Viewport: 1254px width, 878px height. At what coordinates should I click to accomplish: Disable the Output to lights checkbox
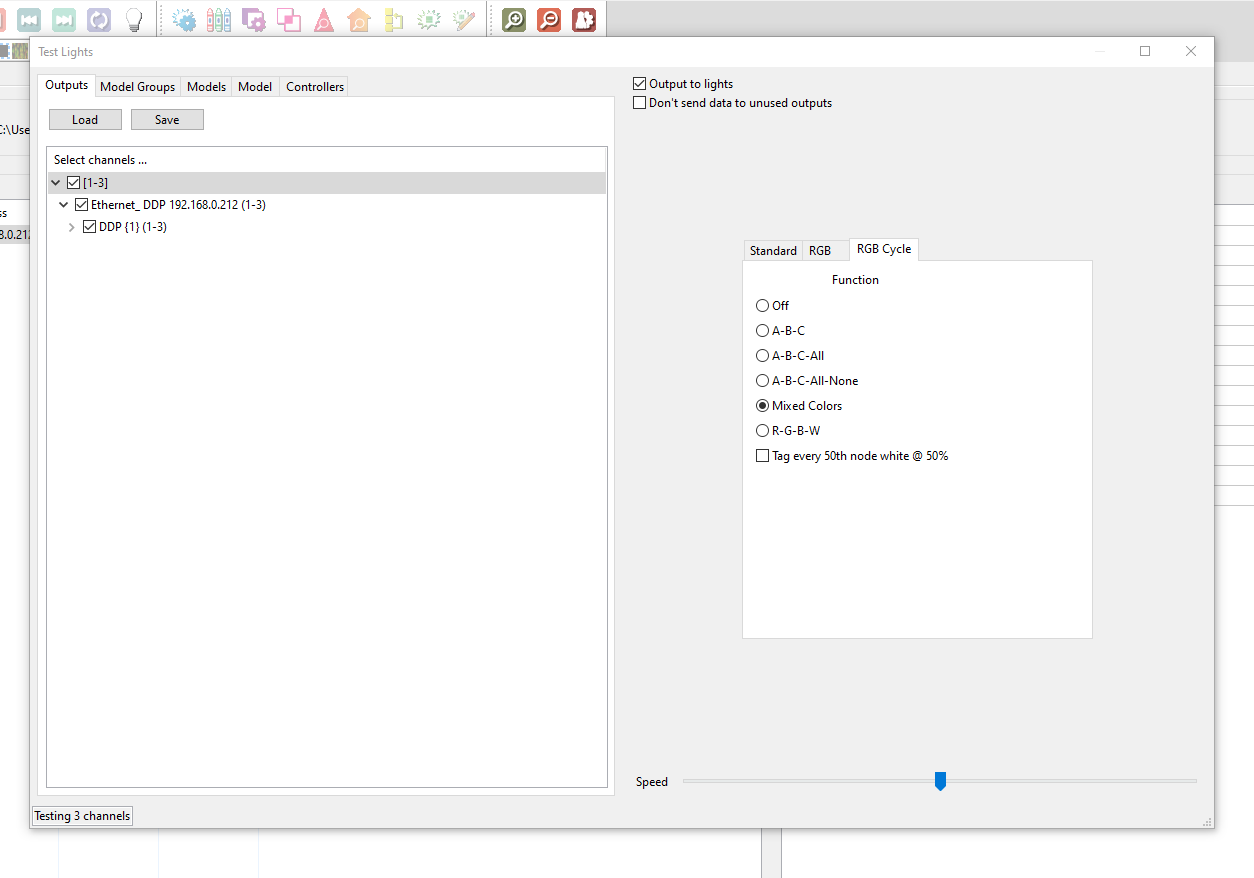point(638,83)
